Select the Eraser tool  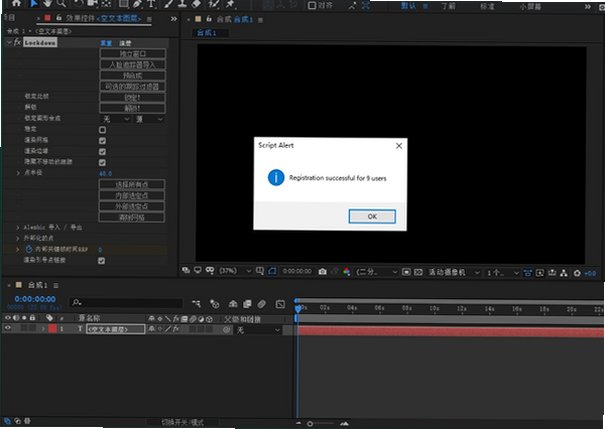(x=196, y=4)
